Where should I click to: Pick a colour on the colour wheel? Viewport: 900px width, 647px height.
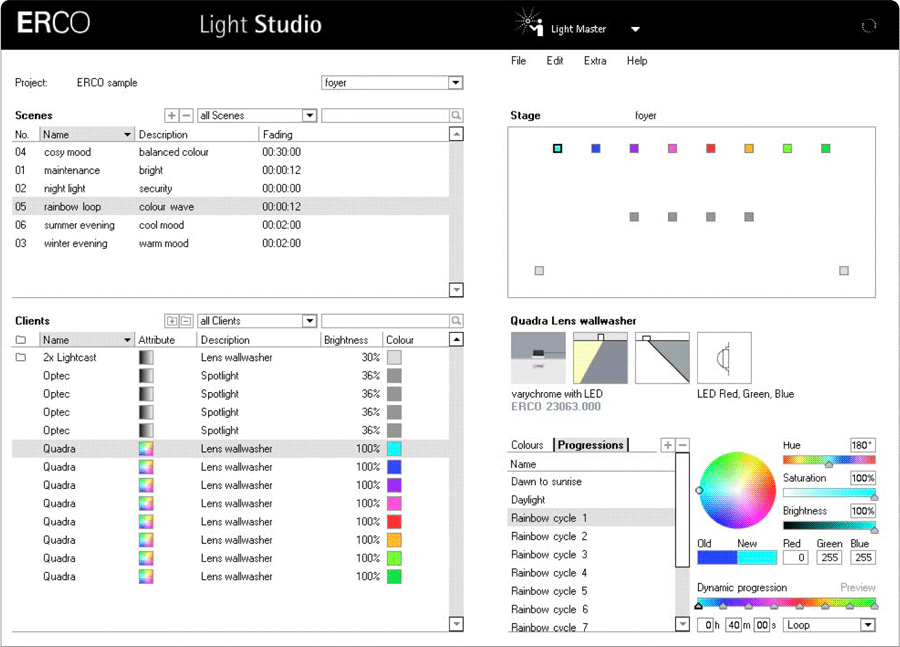point(738,490)
